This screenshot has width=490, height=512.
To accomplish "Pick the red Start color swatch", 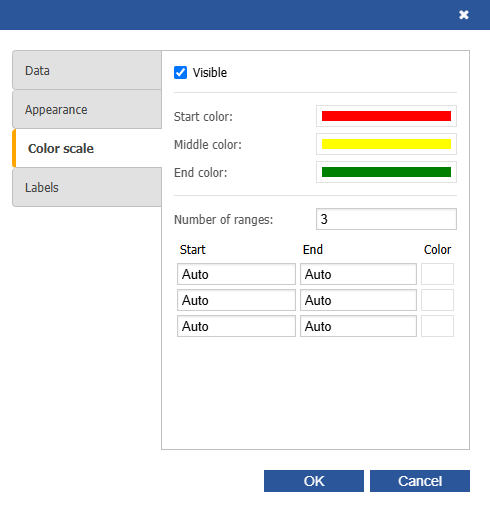I will coord(386,116).
